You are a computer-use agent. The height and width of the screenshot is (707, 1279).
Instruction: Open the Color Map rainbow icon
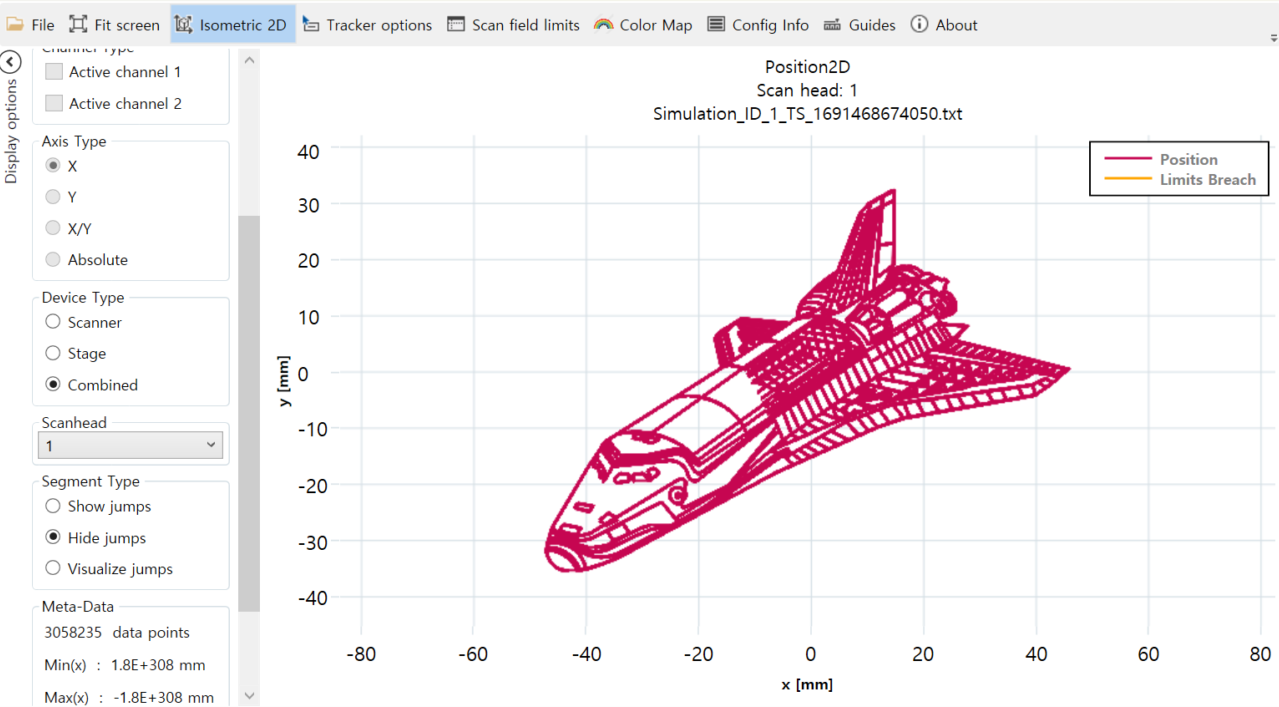[603, 25]
